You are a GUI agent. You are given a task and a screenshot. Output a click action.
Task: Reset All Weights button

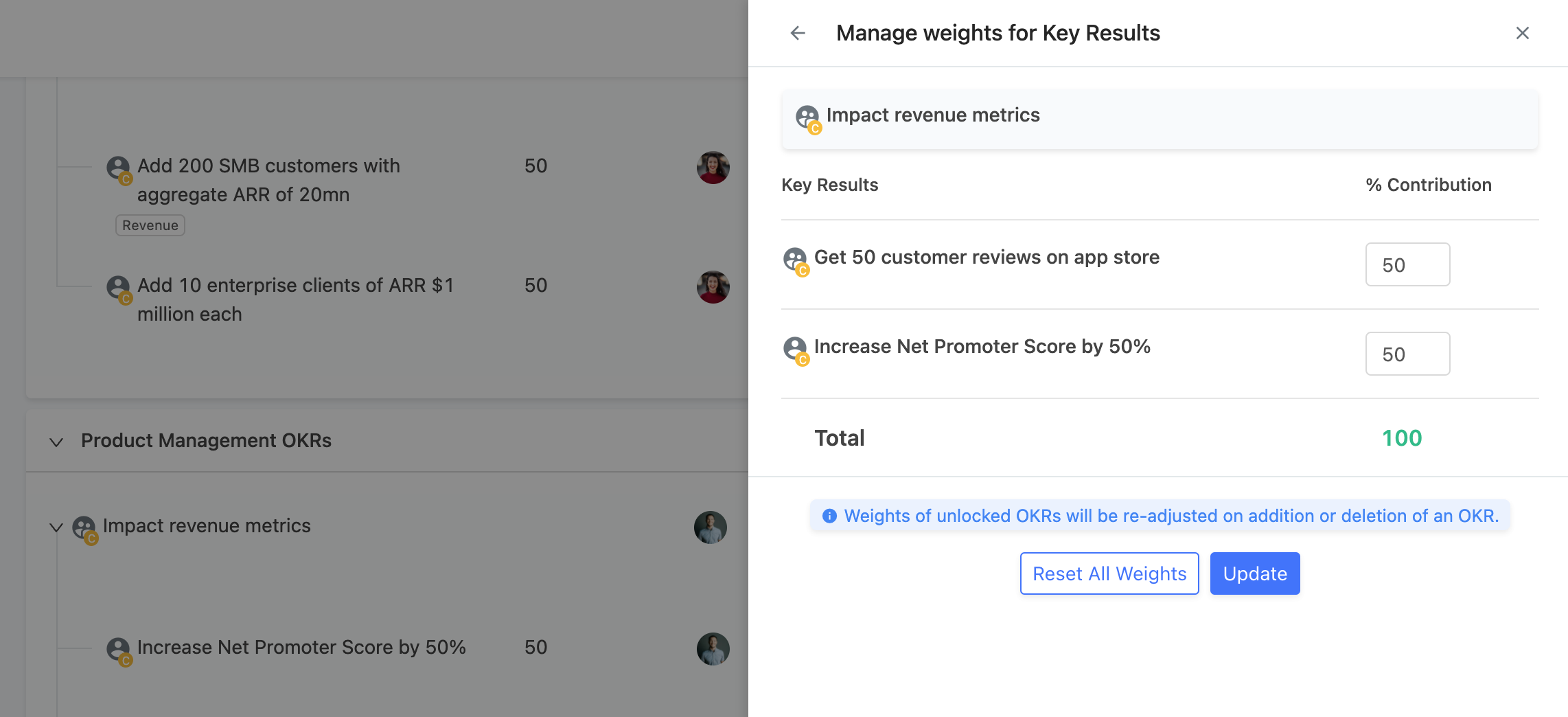pos(1109,573)
